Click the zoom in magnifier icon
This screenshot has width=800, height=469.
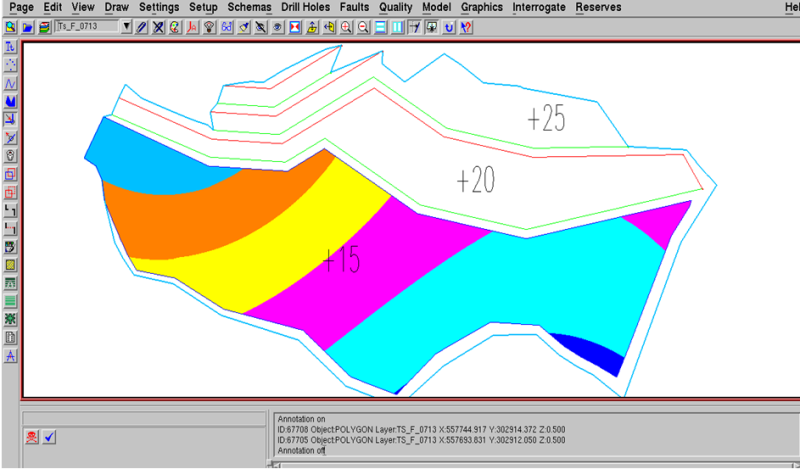tap(346, 27)
